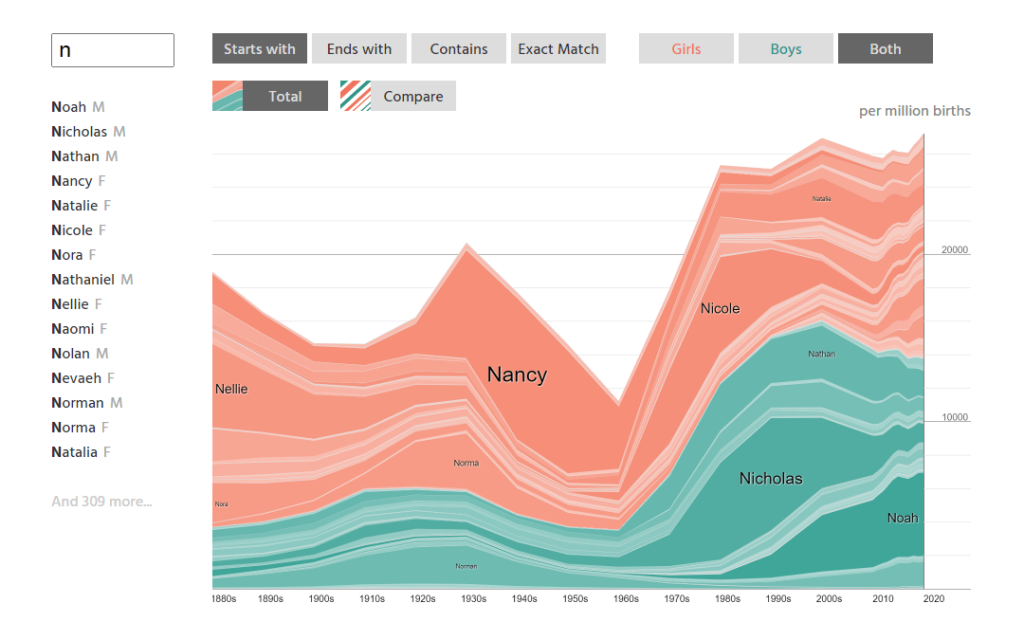
Task: Filter to Girls names only
Action: coord(686,49)
